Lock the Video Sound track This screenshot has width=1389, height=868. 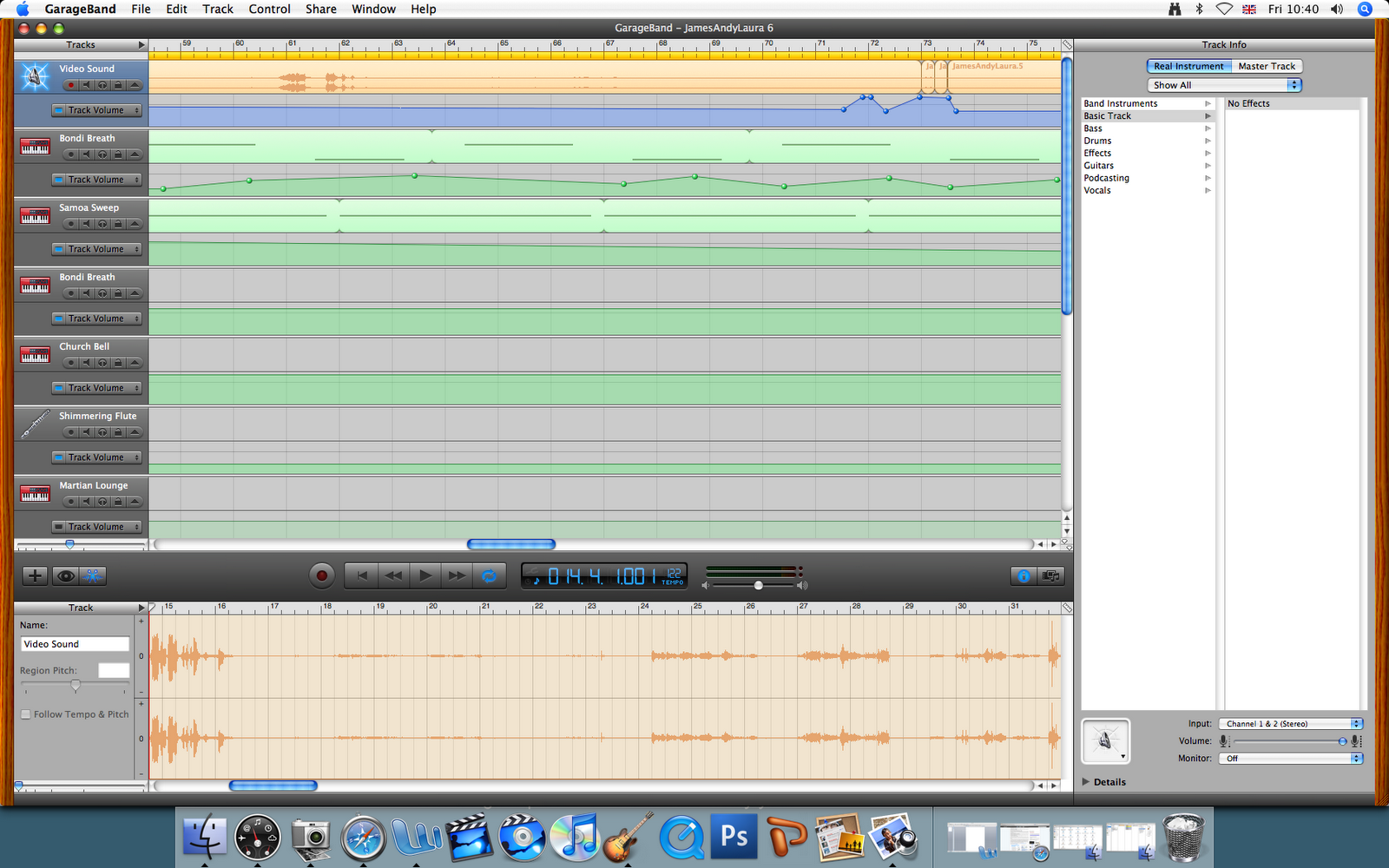pyautogui.click(x=118, y=85)
